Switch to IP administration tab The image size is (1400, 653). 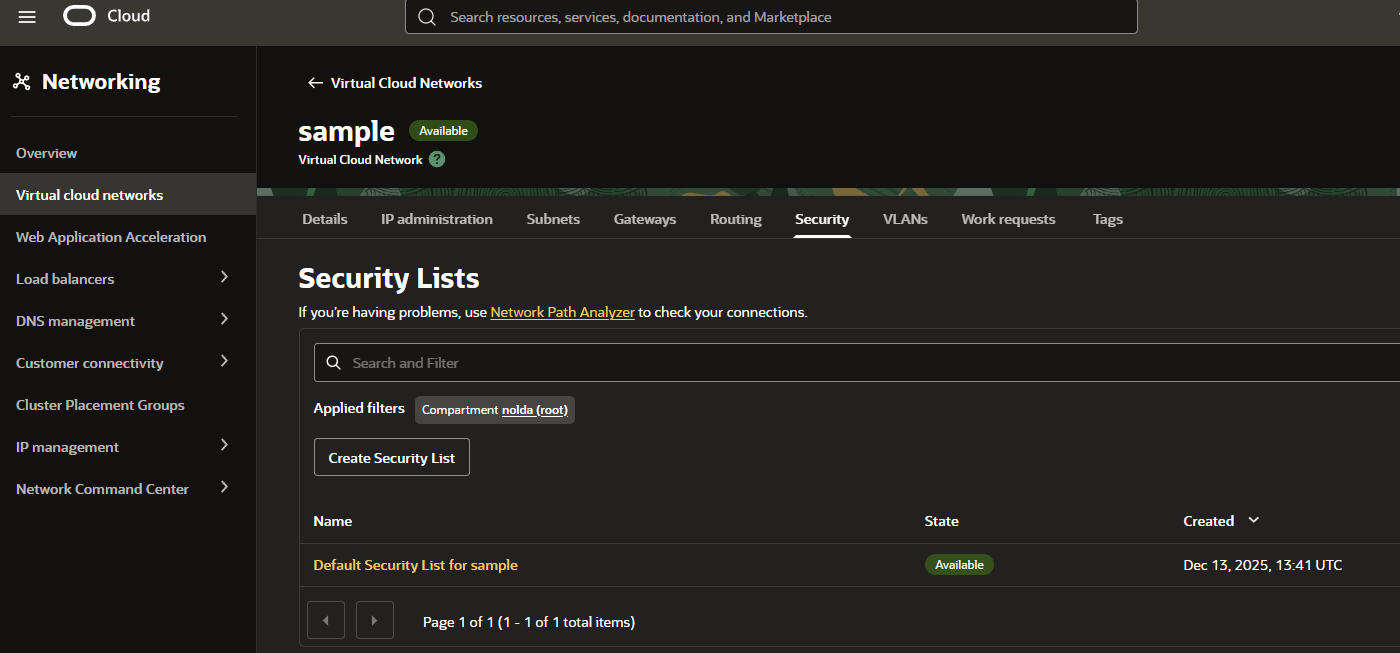437,219
